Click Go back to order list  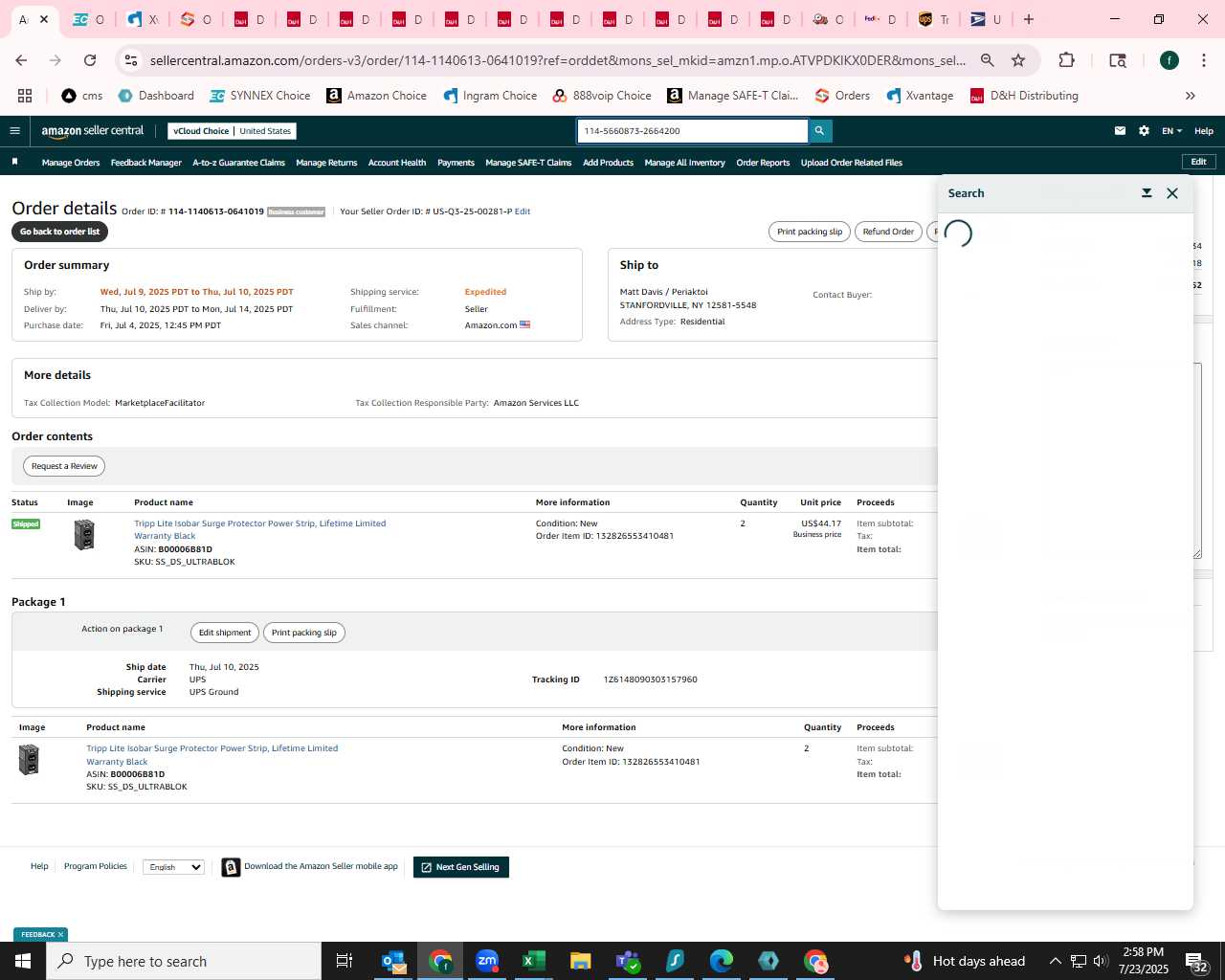pyautogui.click(x=59, y=232)
